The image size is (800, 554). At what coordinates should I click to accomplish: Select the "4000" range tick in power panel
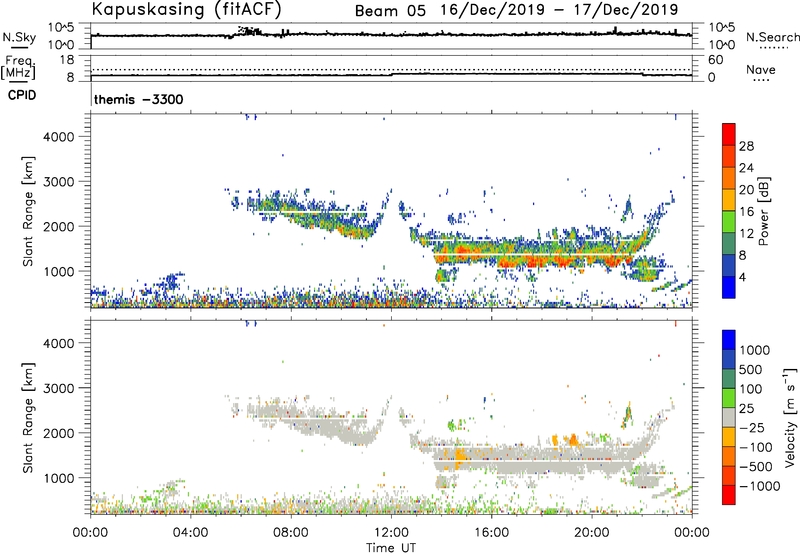click(59, 137)
